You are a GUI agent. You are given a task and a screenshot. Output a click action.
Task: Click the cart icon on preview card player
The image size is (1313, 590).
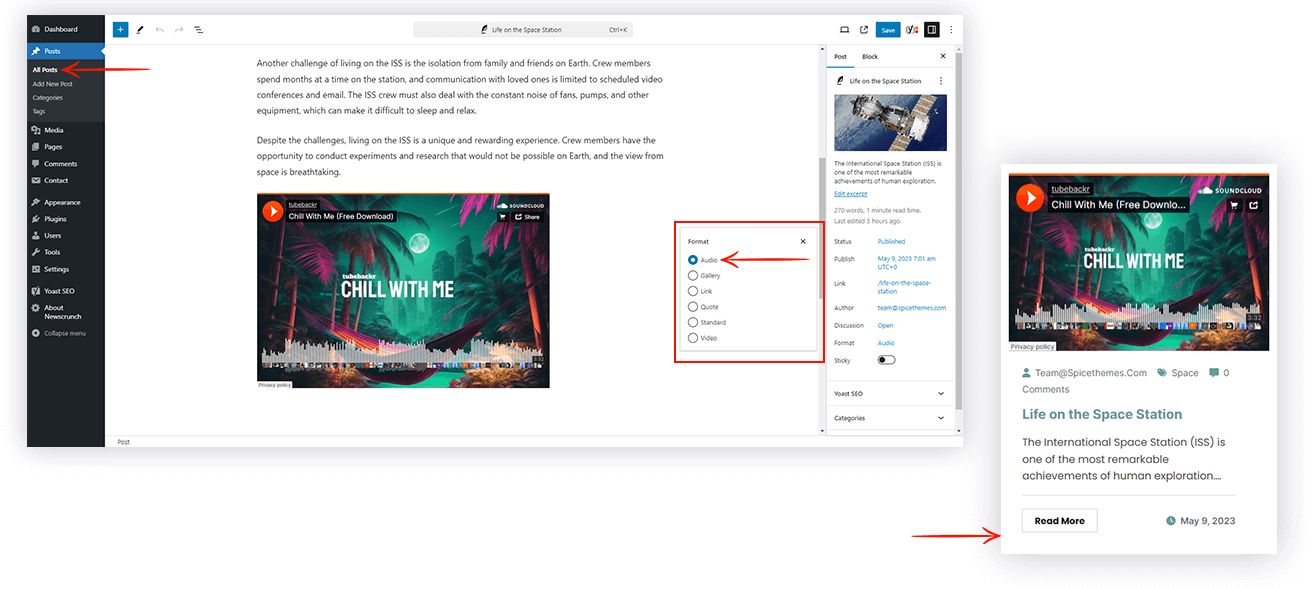point(1234,206)
